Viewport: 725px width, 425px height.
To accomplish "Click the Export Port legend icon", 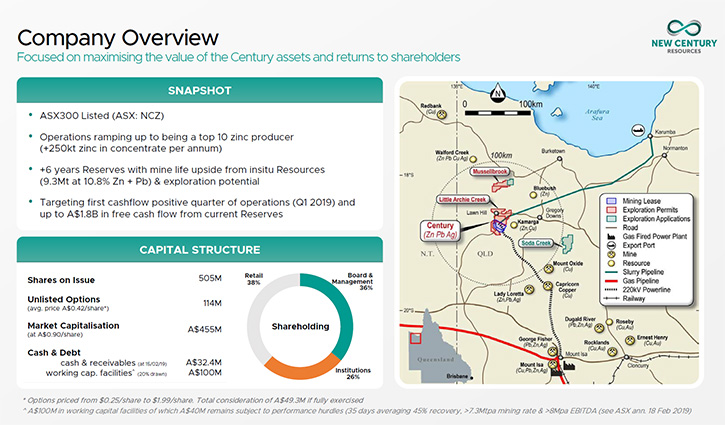I will [611, 246].
